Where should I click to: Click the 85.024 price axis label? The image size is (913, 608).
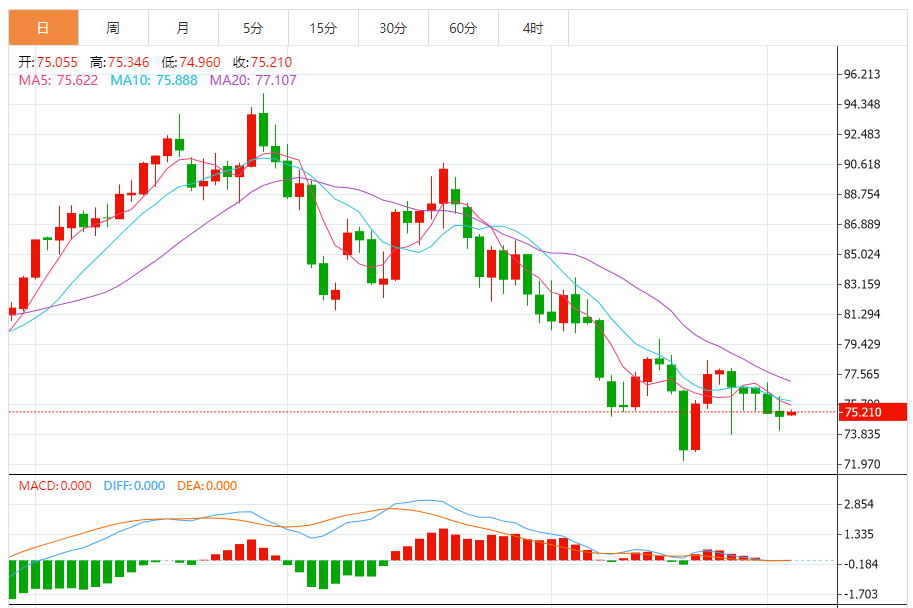click(862, 254)
